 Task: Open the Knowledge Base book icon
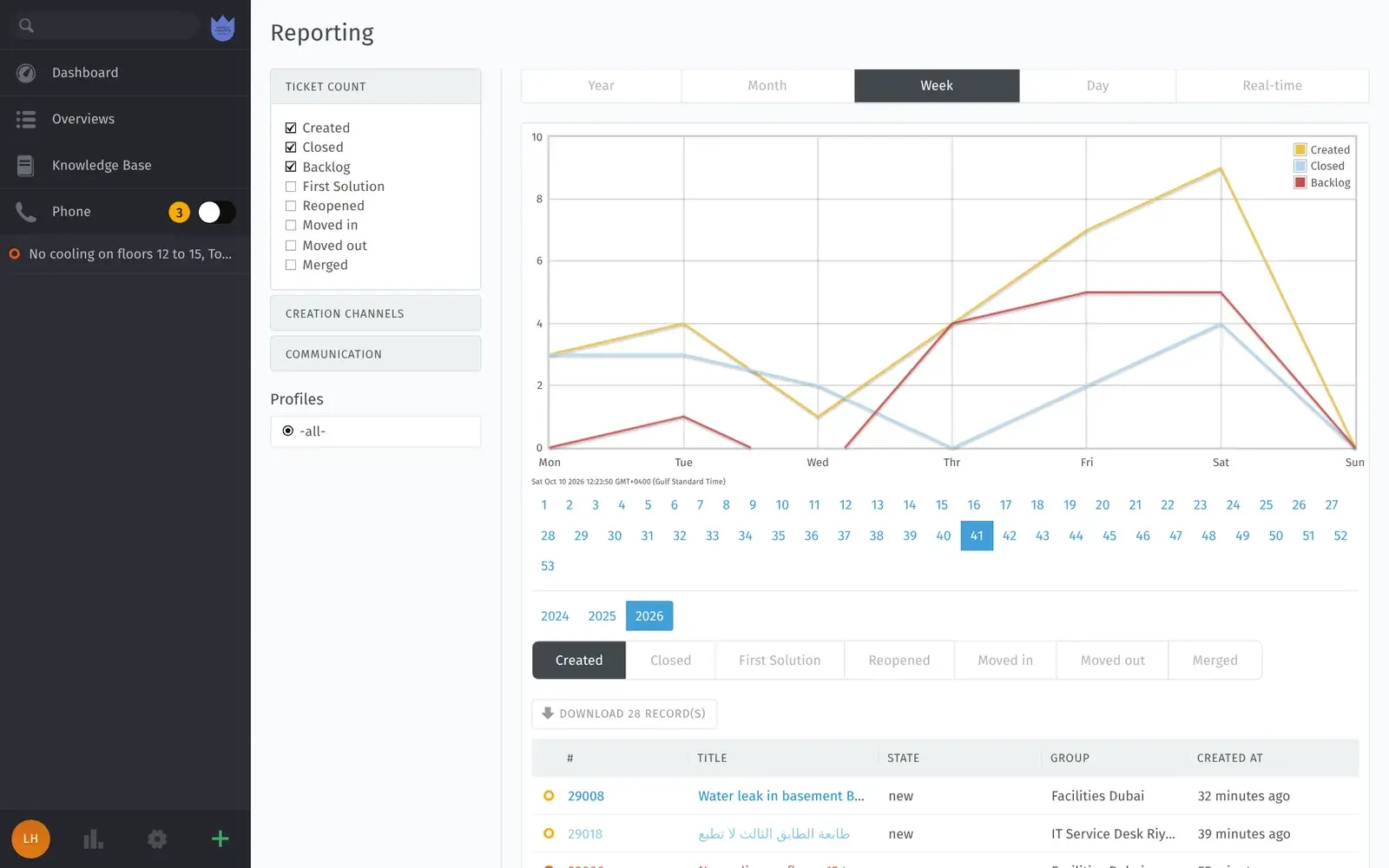pos(26,165)
